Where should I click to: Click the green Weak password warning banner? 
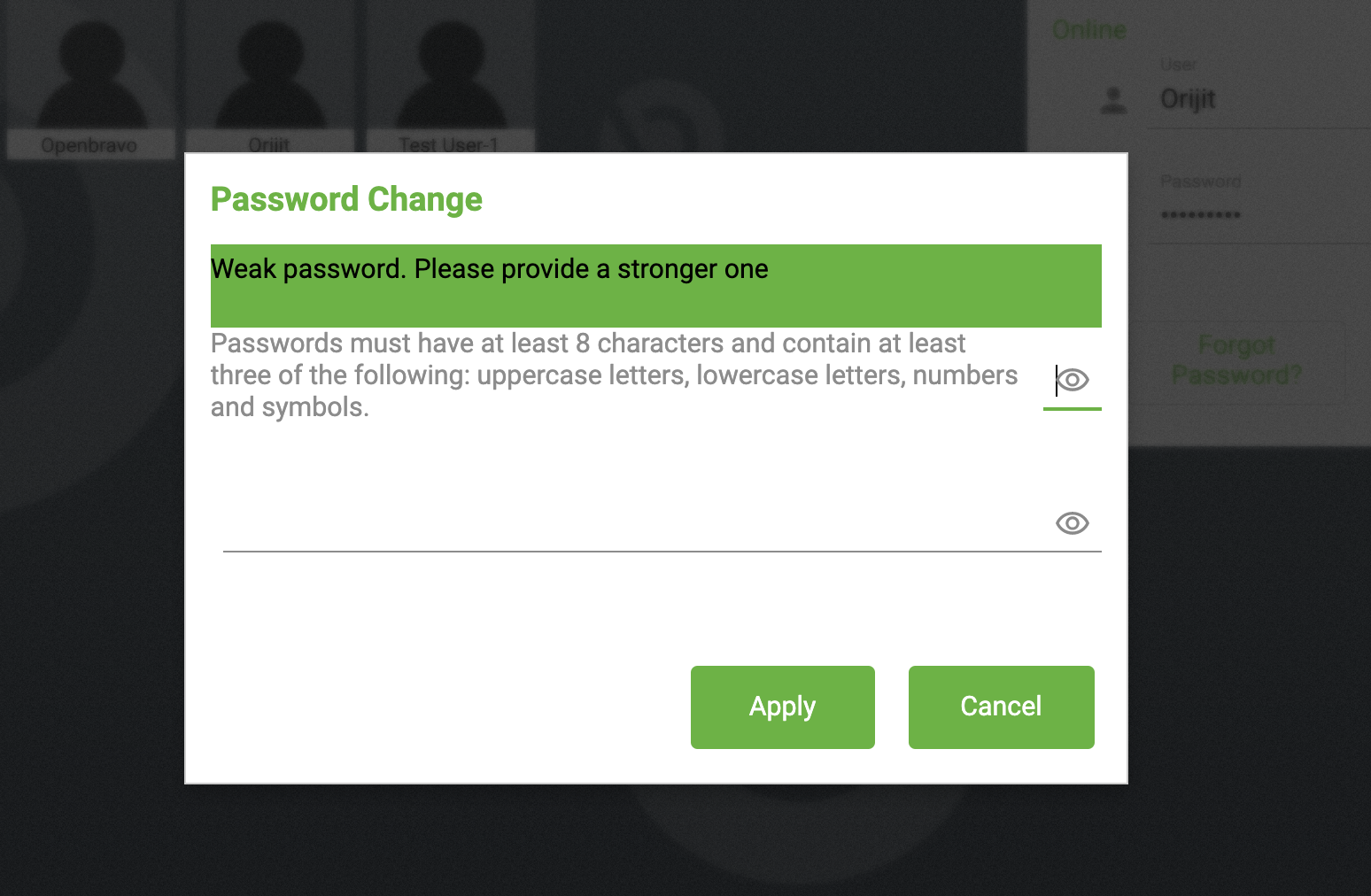pos(655,285)
